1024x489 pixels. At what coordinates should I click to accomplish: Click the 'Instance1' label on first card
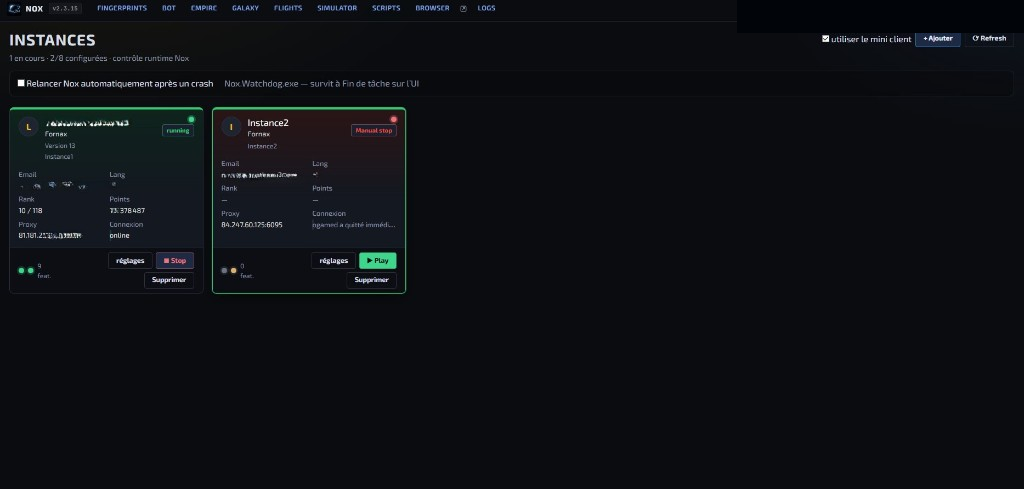59,157
